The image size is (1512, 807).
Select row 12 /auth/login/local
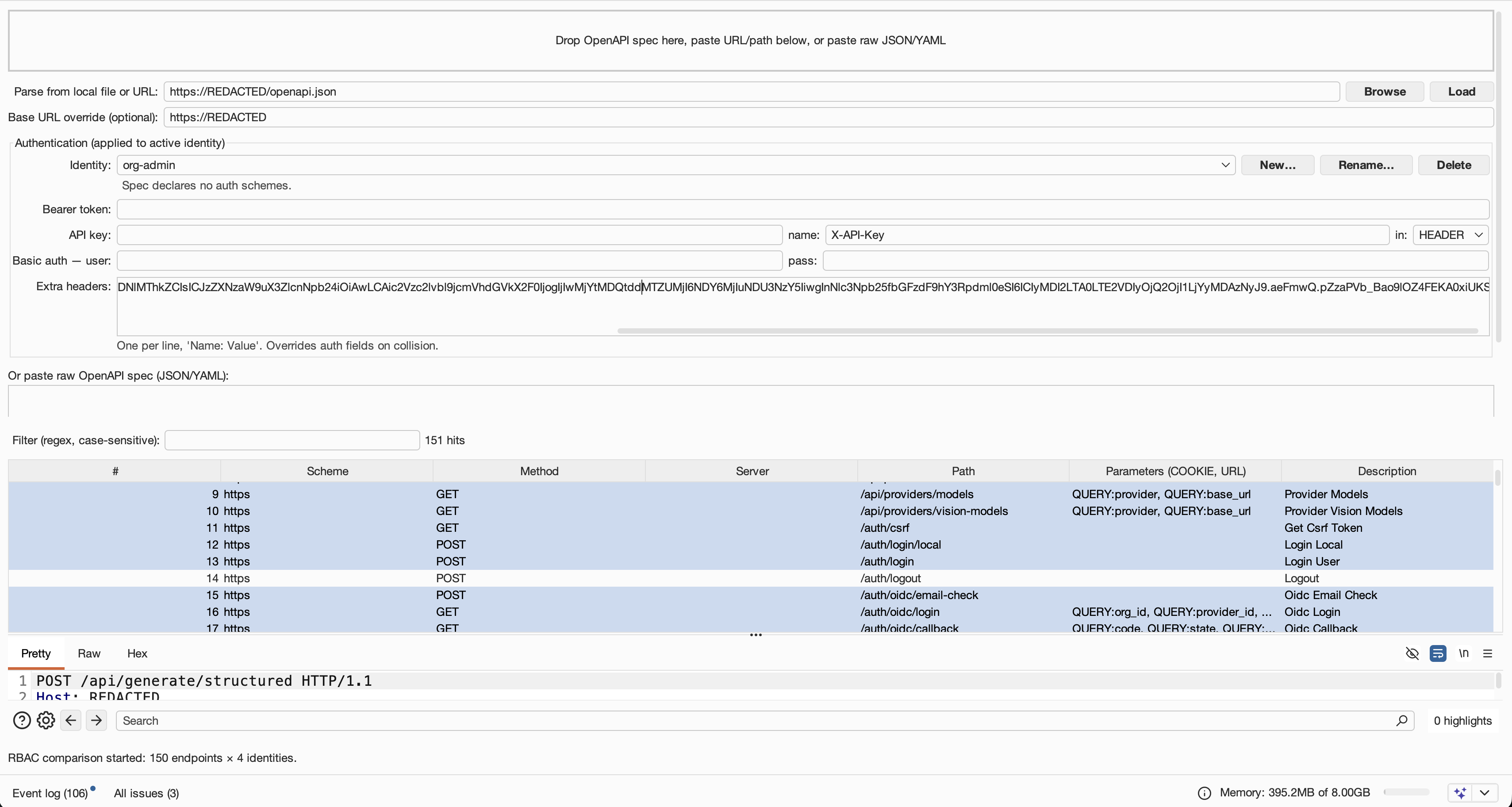751,545
